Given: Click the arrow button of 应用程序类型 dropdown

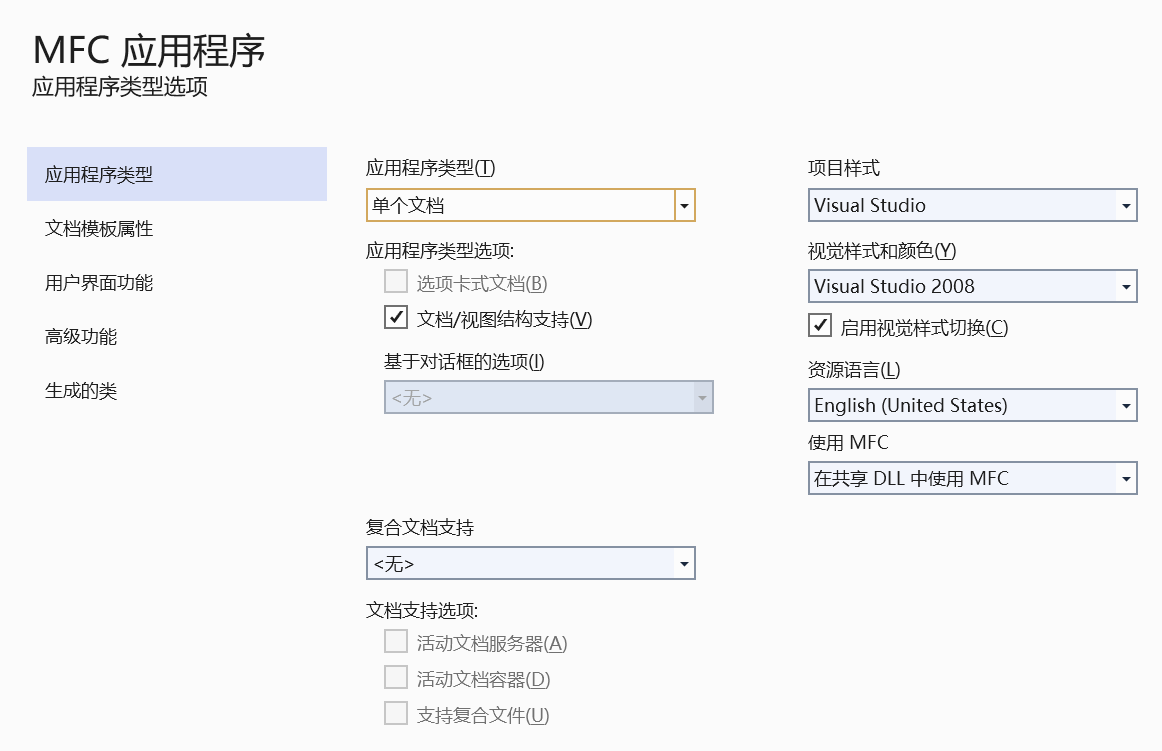Looking at the screenshot, I should tap(685, 205).
